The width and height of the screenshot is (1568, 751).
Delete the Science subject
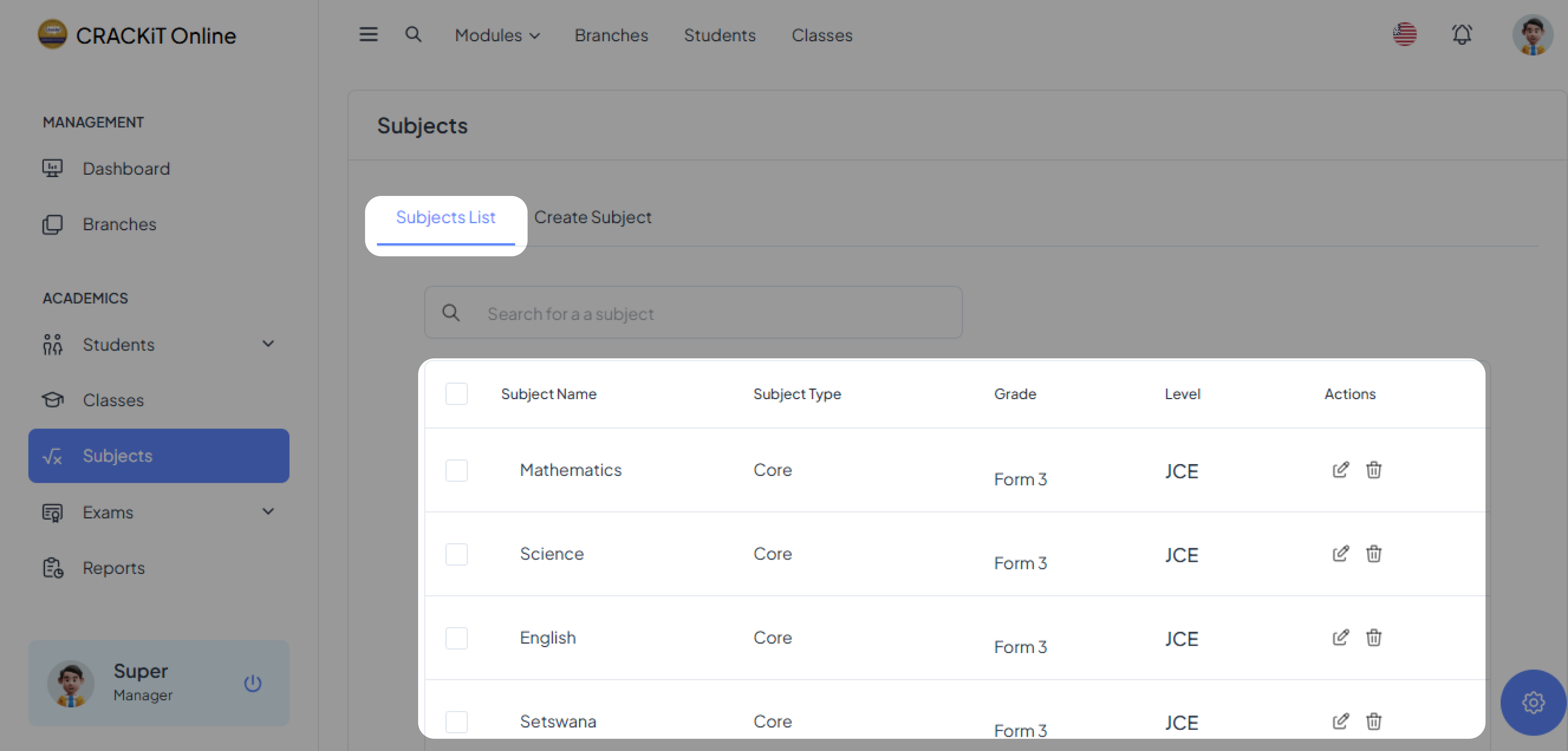coord(1374,554)
